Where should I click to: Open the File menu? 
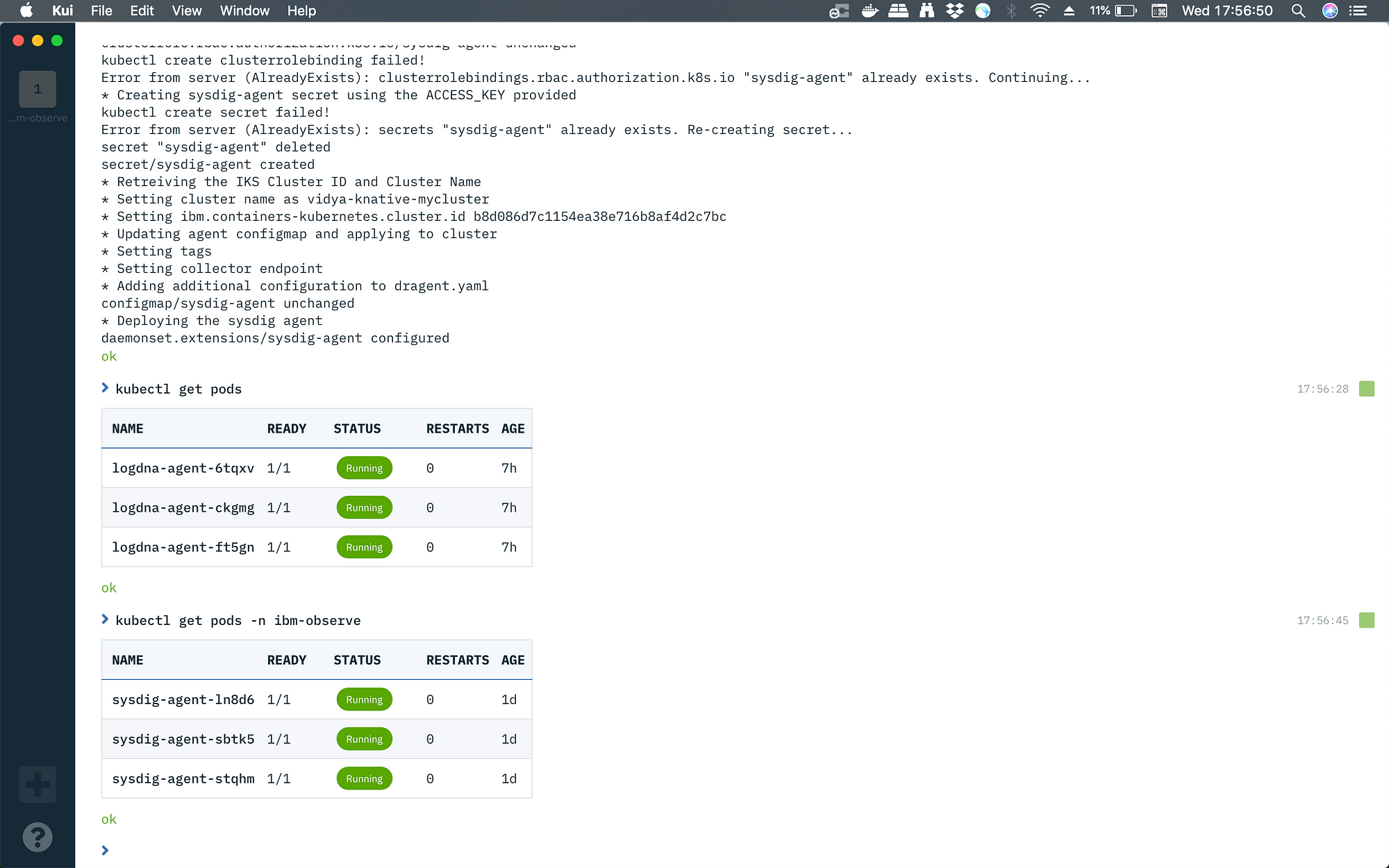coord(101,10)
